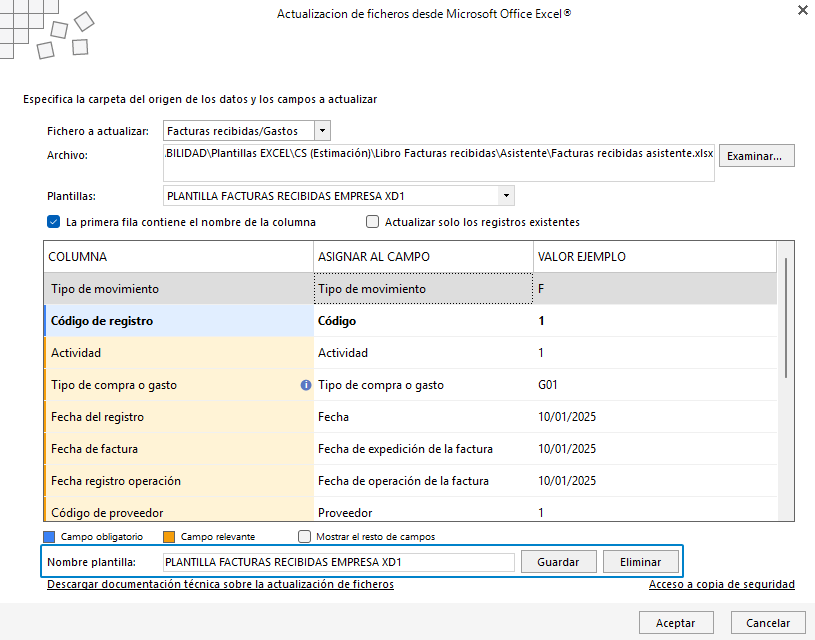Click the assigned field 'Código' cell
815x640 pixels.
click(423, 321)
